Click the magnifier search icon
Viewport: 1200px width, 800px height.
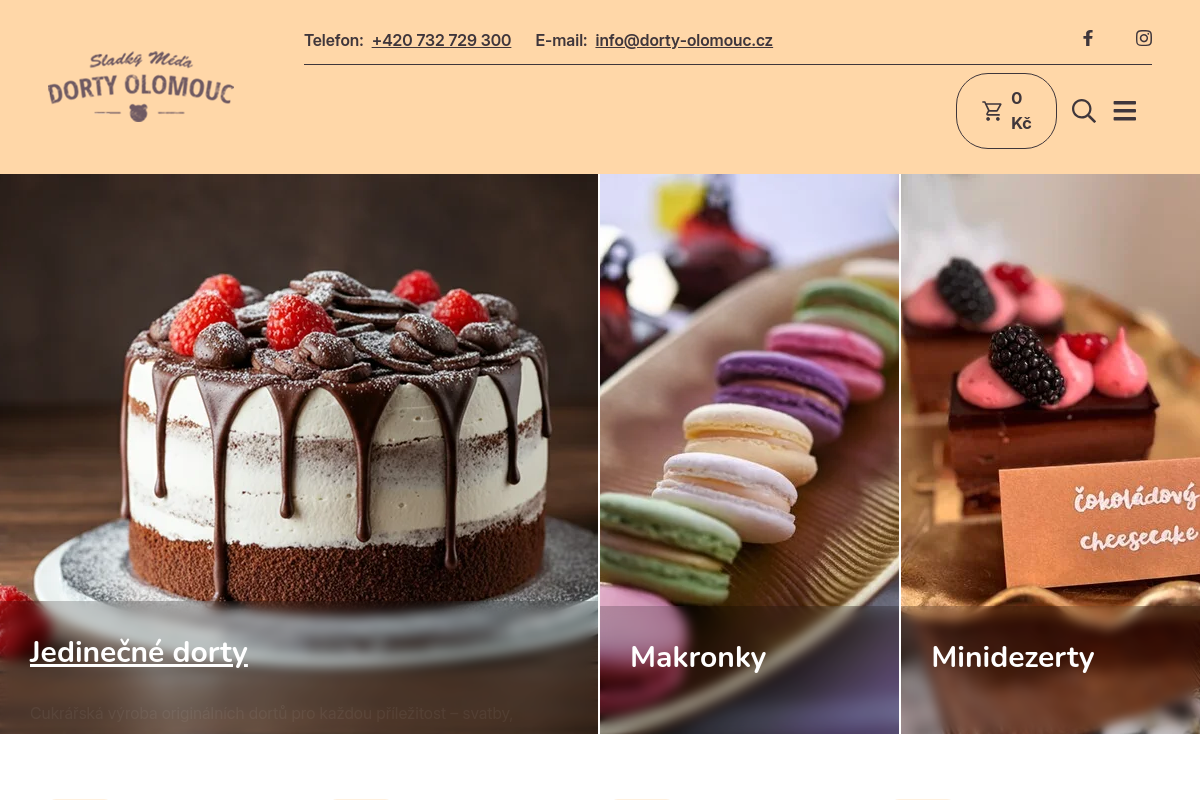coord(1084,111)
